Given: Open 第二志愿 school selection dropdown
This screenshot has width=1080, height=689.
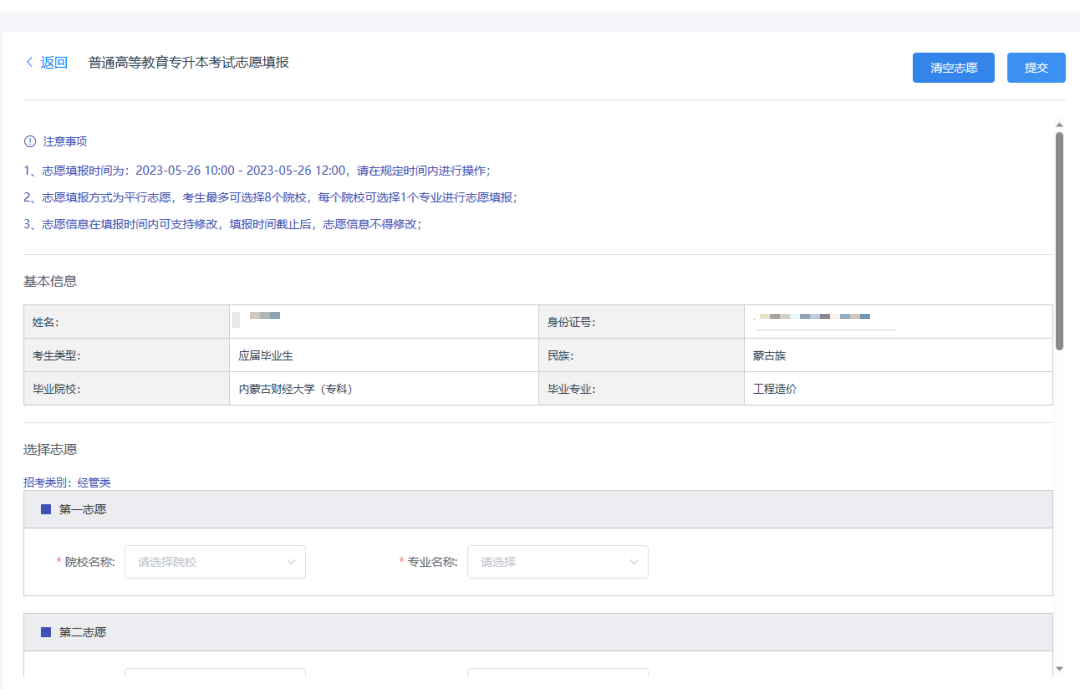Looking at the screenshot, I should 214,677.
